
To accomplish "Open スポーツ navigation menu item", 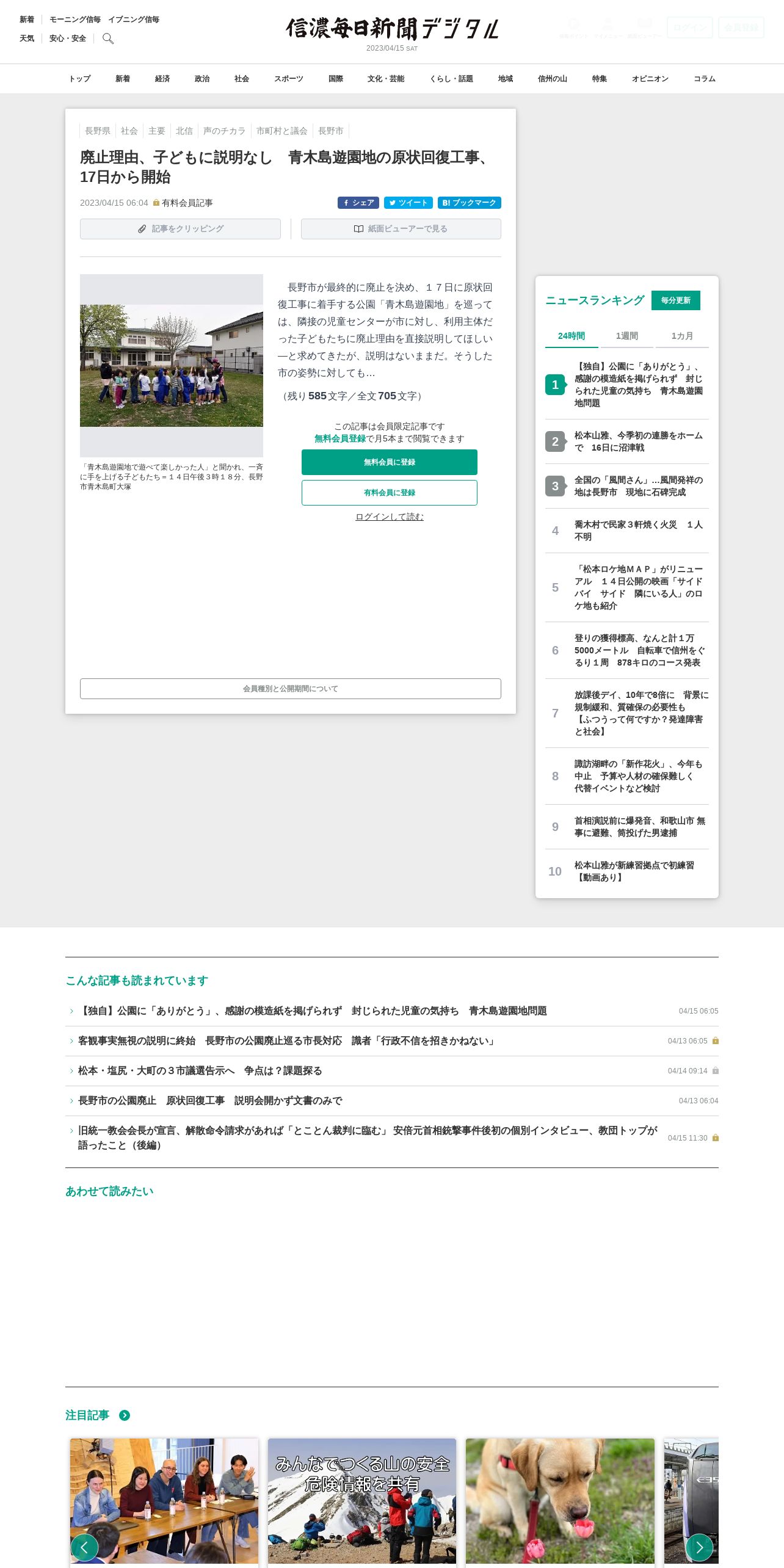I will pos(289,79).
